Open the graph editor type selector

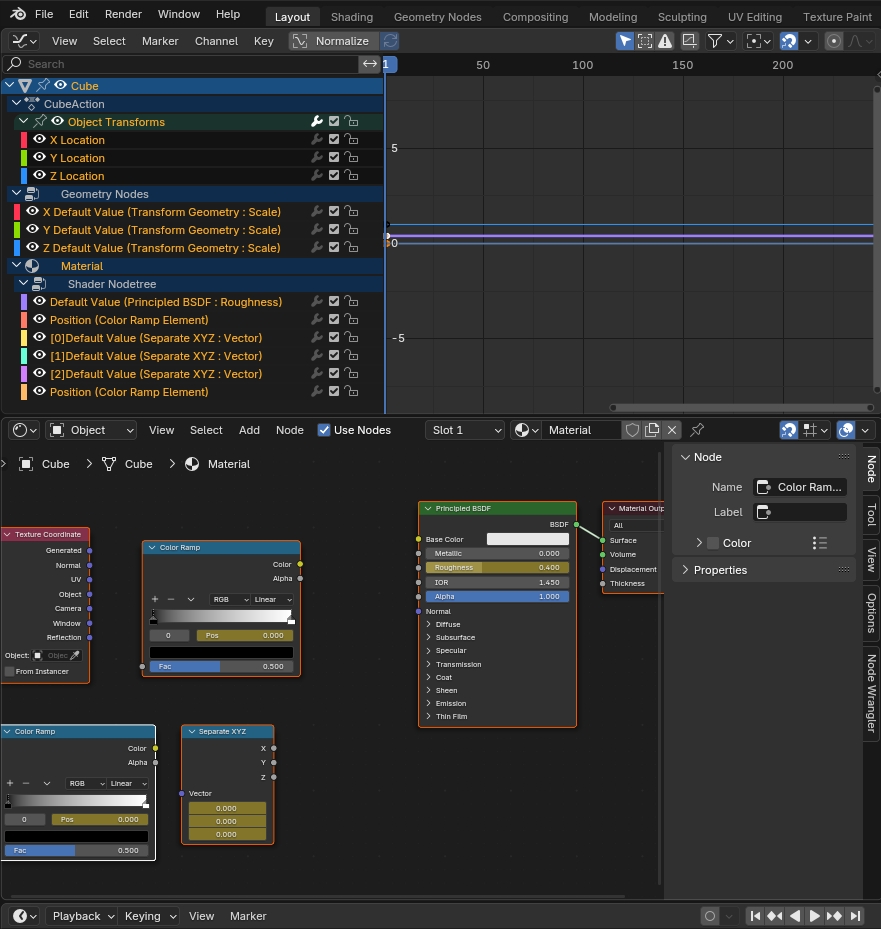point(25,41)
